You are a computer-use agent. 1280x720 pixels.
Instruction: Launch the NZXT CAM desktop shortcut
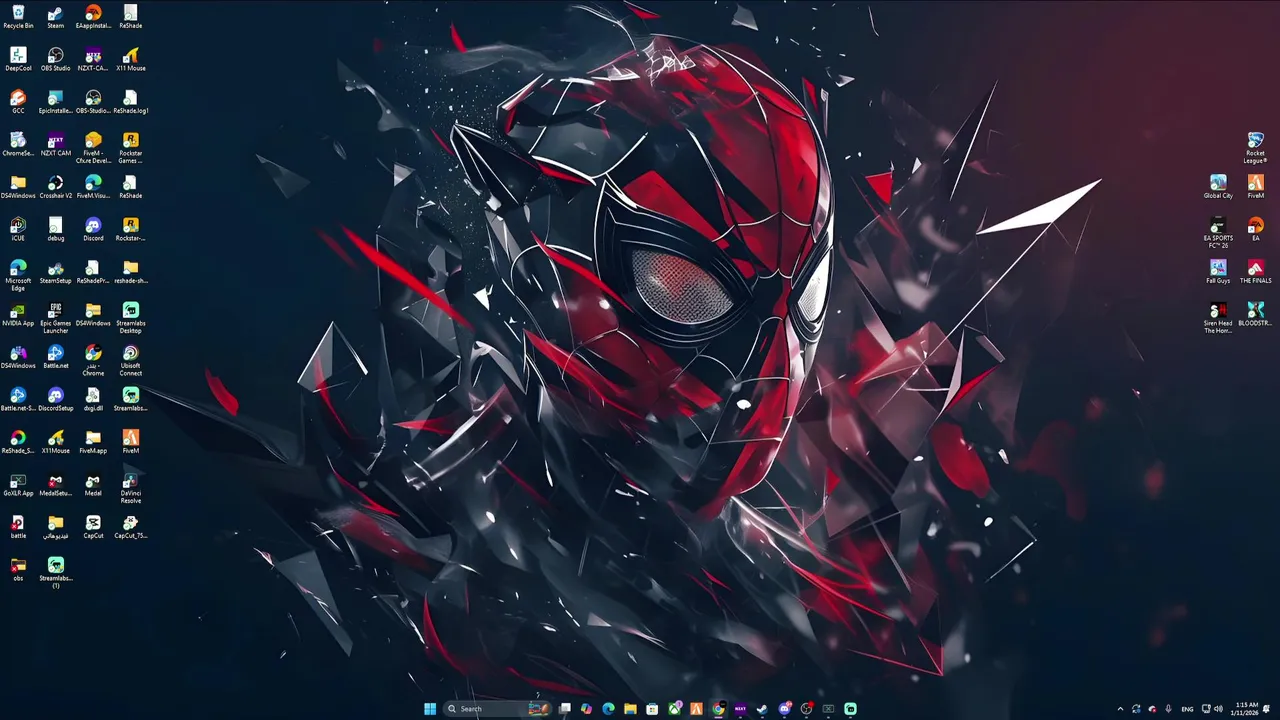coord(55,145)
